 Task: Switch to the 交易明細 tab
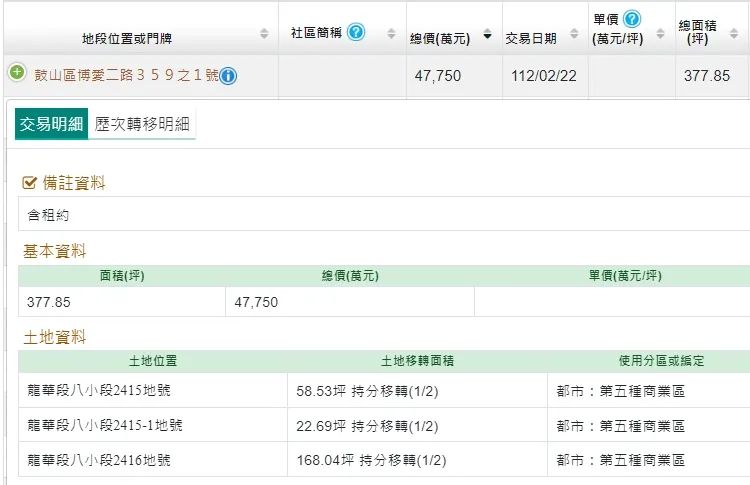(49, 125)
